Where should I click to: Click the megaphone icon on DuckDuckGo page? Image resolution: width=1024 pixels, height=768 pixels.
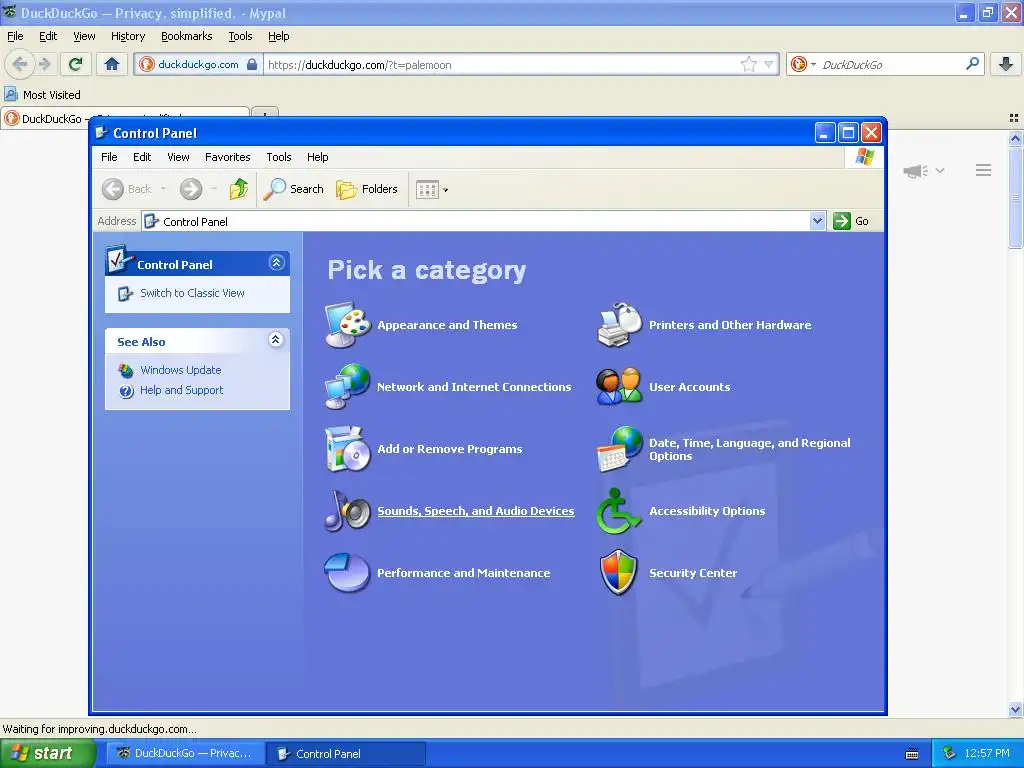click(916, 171)
